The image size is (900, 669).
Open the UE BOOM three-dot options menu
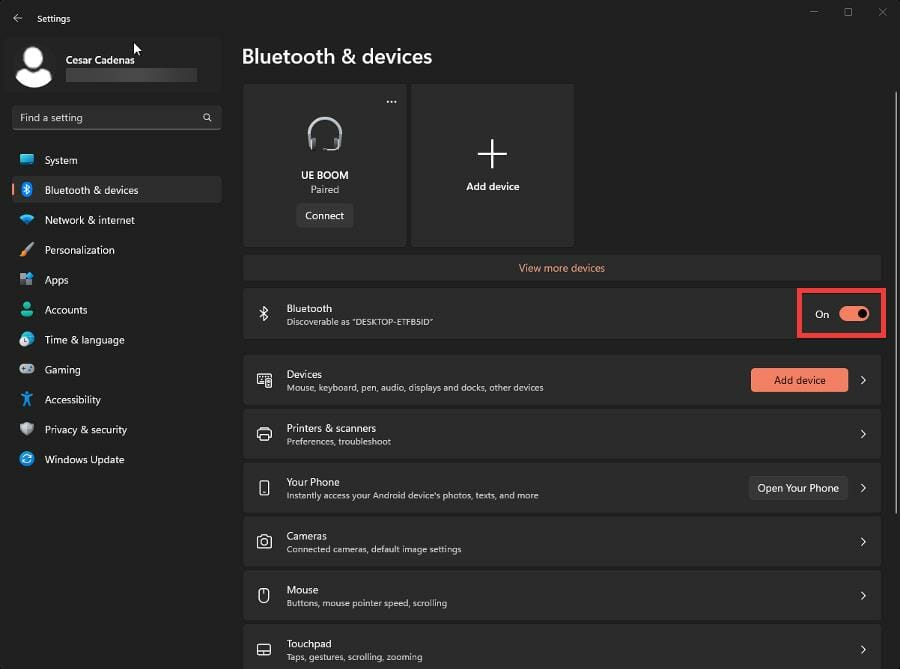pos(391,102)
